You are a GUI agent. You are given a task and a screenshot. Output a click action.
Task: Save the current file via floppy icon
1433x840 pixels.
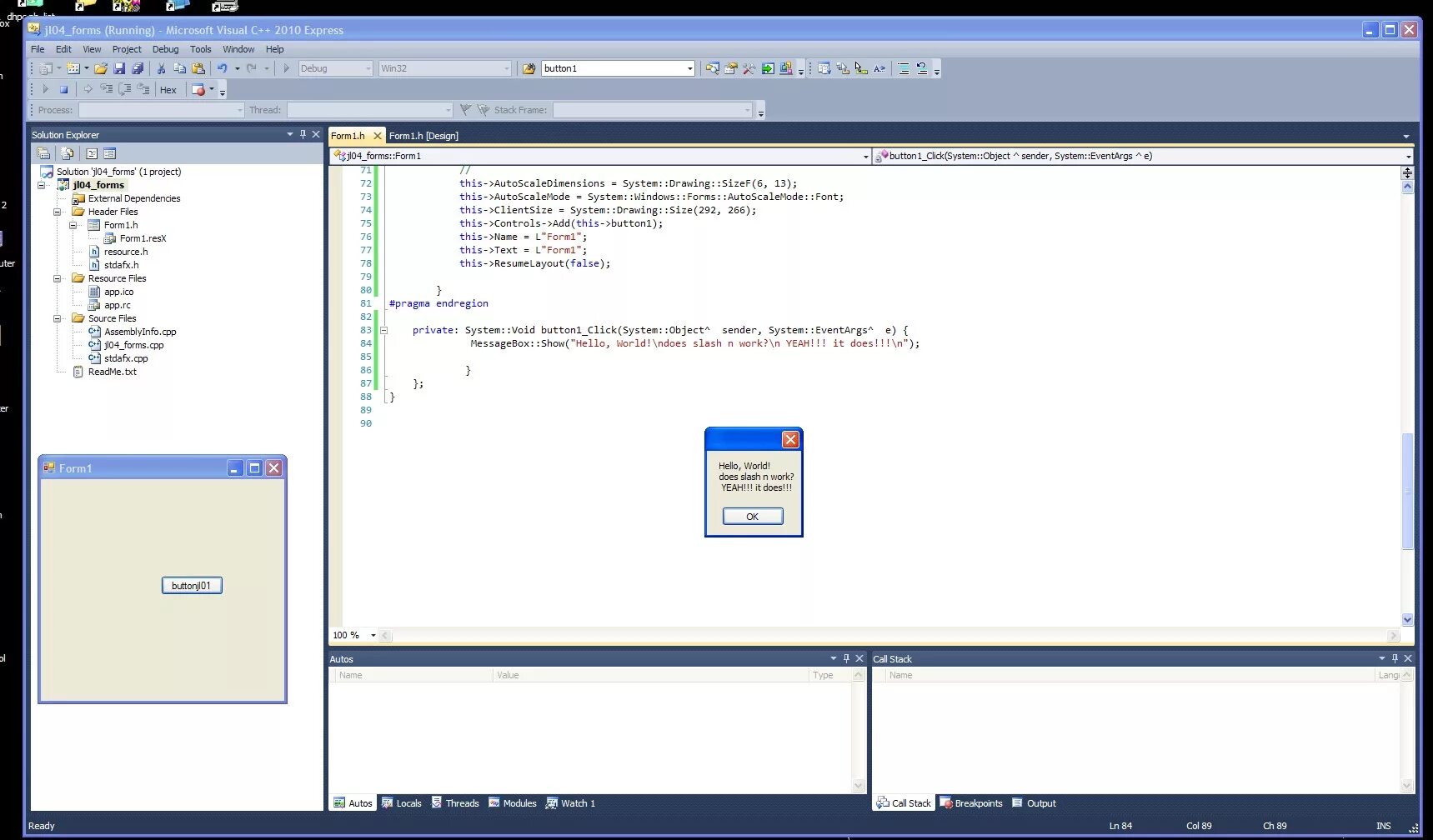tap(119, 68)
